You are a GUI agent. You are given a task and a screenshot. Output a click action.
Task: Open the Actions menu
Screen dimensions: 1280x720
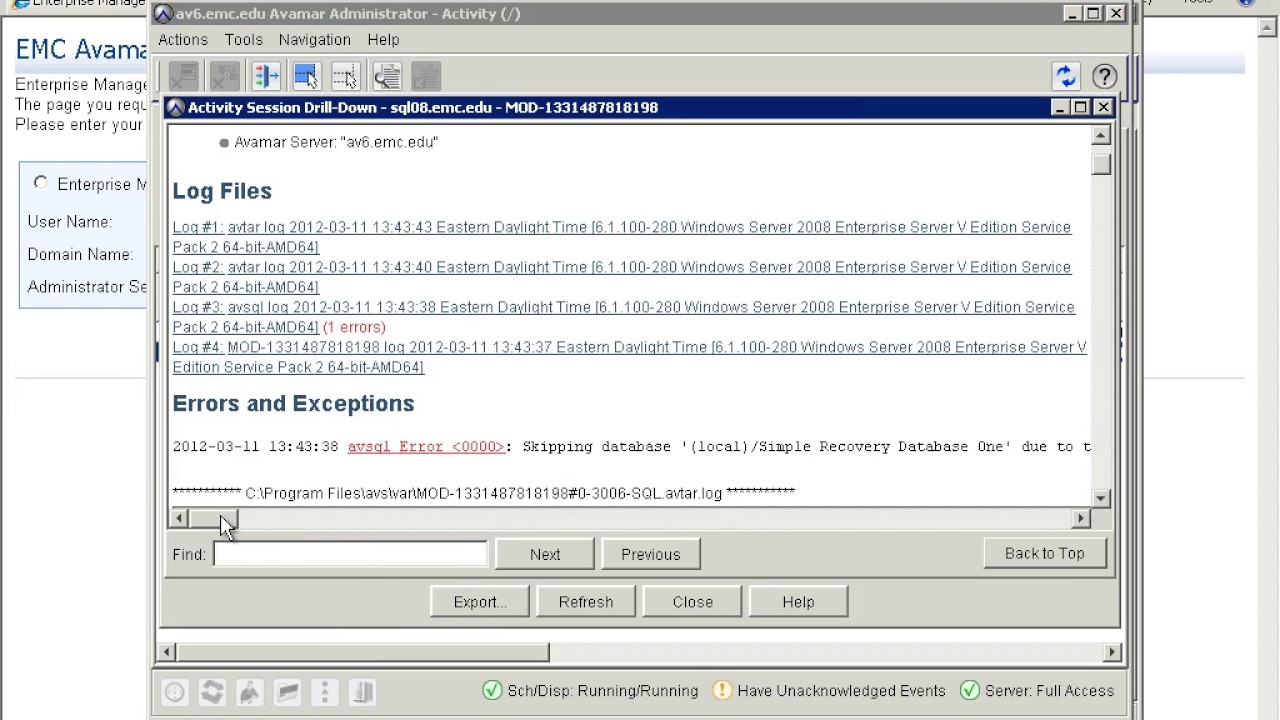point(183,40)
